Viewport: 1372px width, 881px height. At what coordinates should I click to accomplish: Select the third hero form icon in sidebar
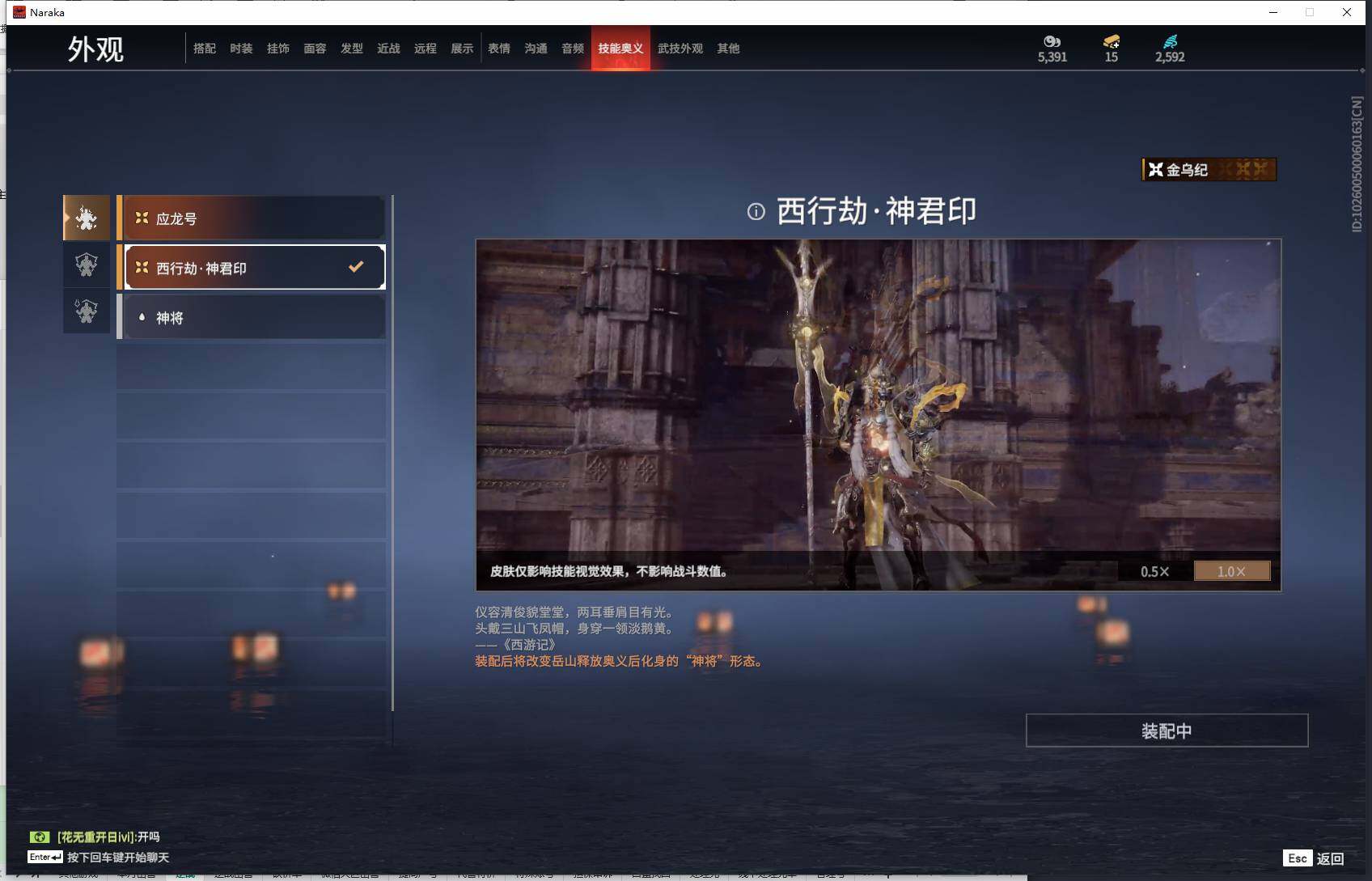[87, 311]
